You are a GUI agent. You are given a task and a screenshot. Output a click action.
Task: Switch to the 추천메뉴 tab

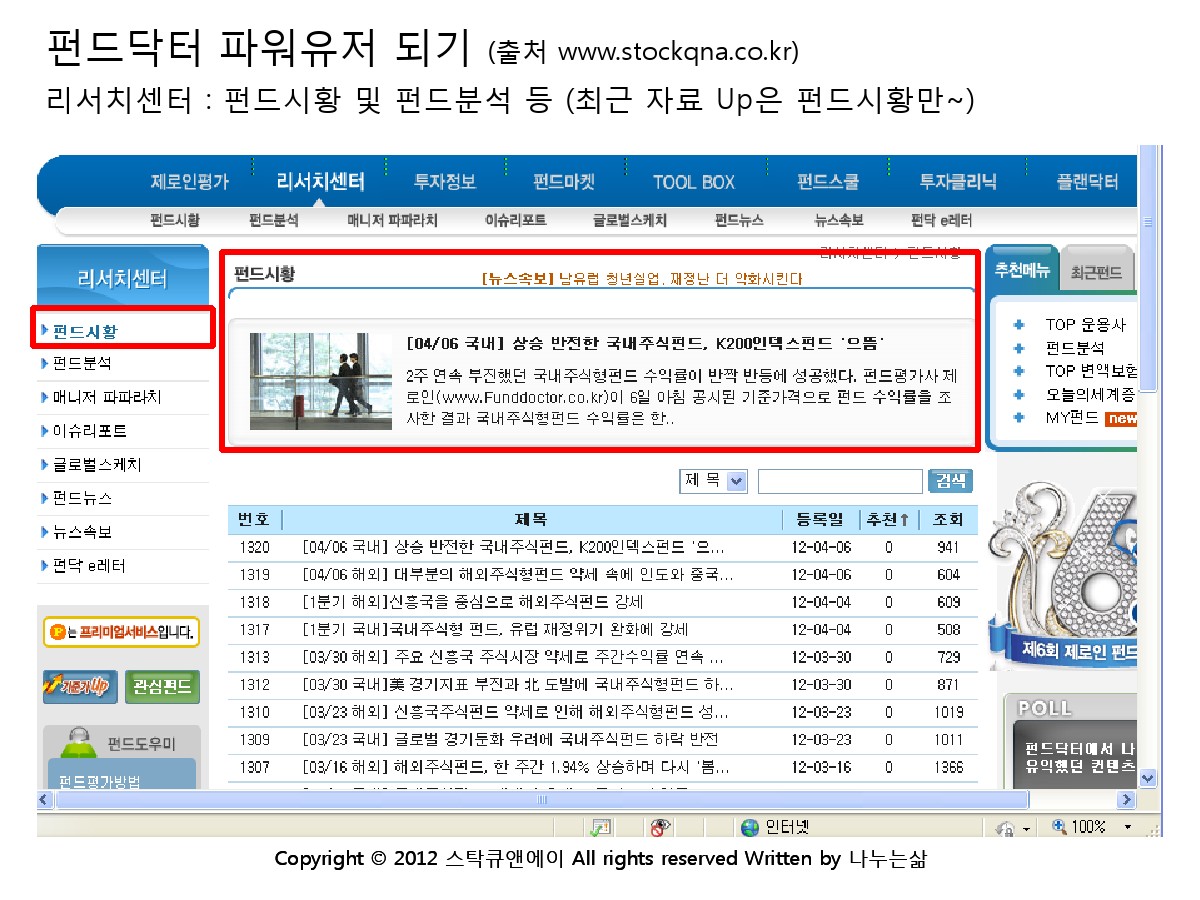[x=1022, y=271]
